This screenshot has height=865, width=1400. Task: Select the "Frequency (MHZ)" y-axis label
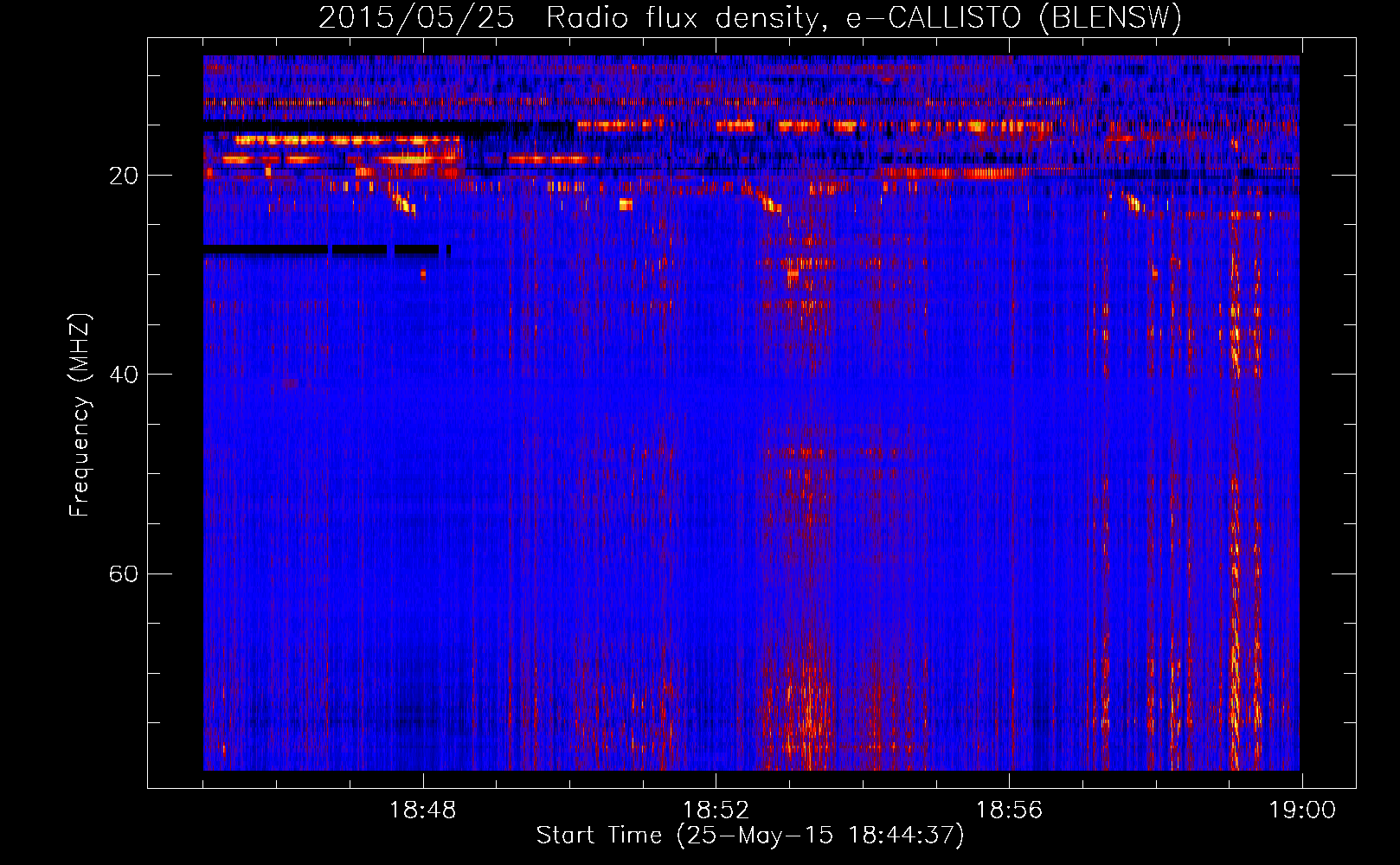click(80, 415)
